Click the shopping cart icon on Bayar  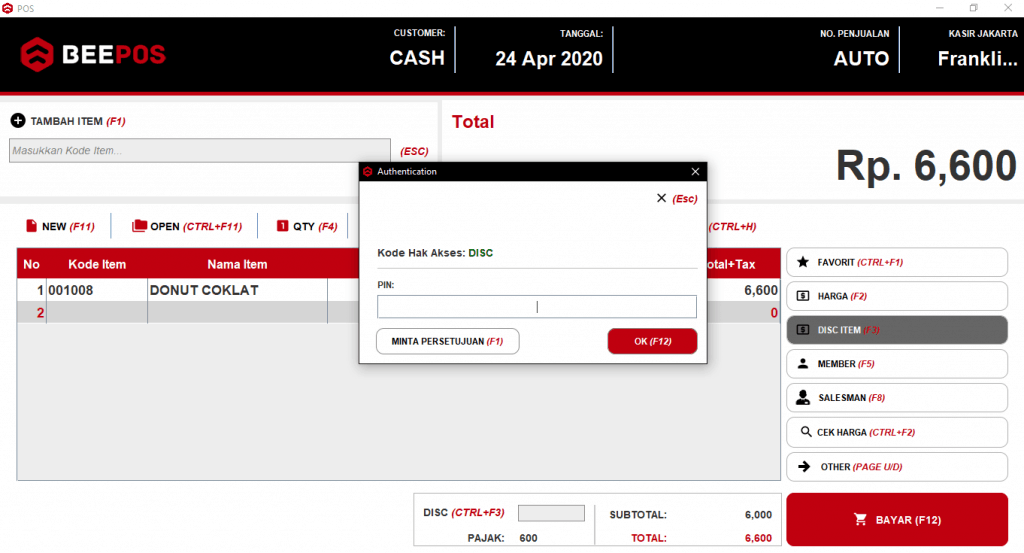click(x=860, y=520)
